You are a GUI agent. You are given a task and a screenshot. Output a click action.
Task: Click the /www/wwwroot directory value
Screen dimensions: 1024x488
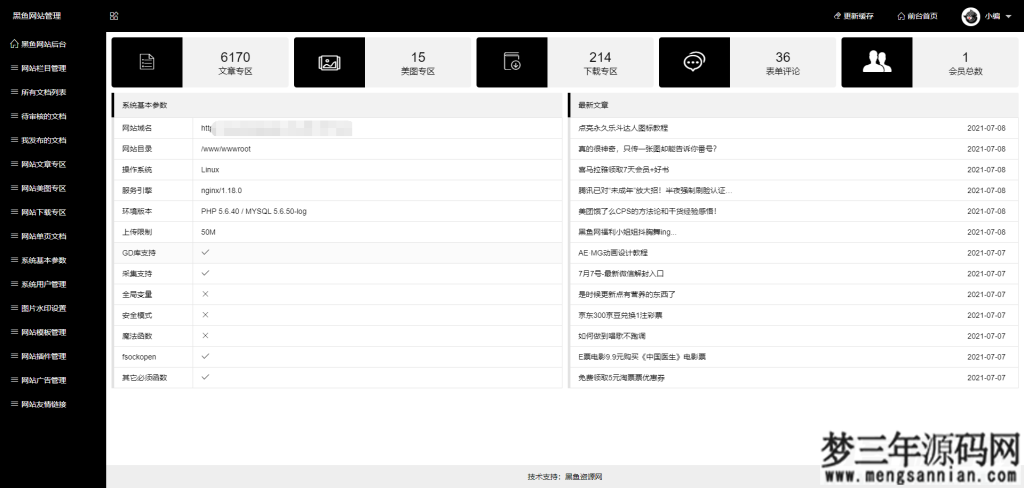[225, 149]
